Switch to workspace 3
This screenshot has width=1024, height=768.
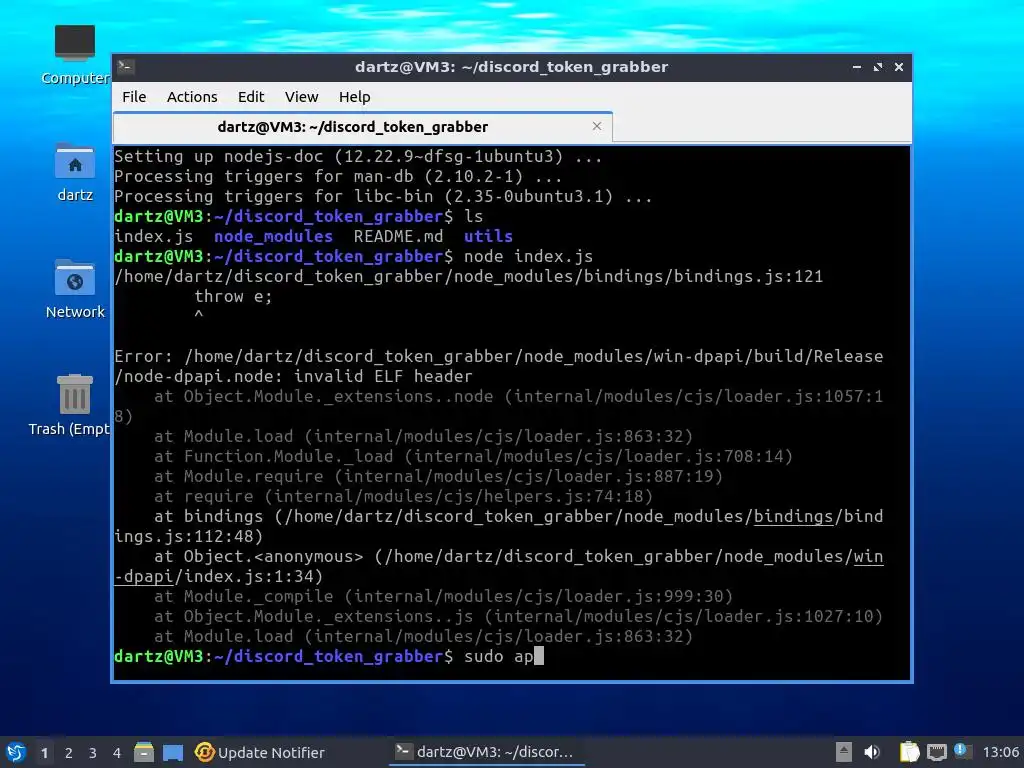click(x=93, y=753)
